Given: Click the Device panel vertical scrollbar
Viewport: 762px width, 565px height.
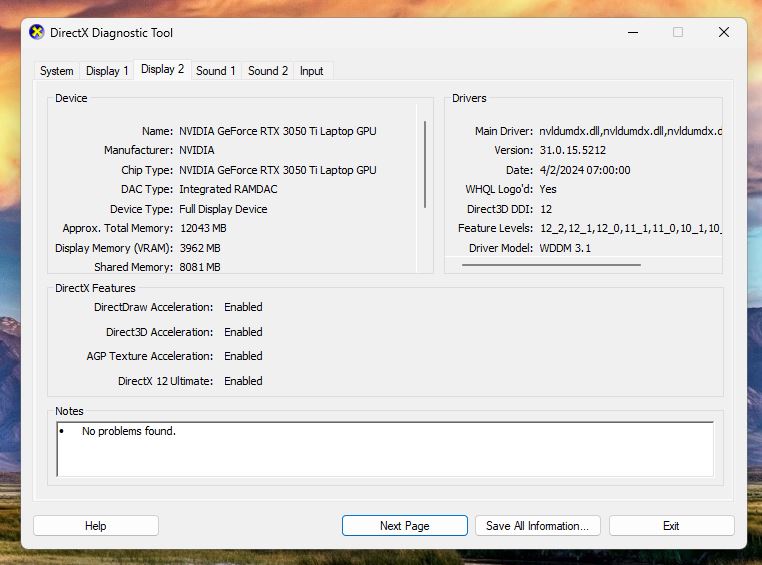Looking at the screenshot, I should (425, 165).
